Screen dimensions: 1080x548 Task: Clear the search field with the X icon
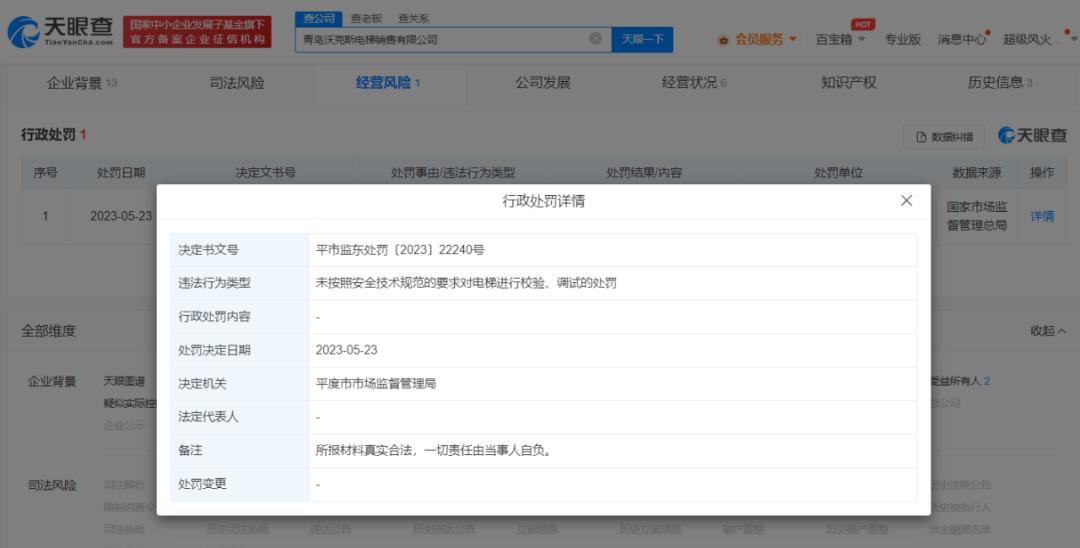596,39
